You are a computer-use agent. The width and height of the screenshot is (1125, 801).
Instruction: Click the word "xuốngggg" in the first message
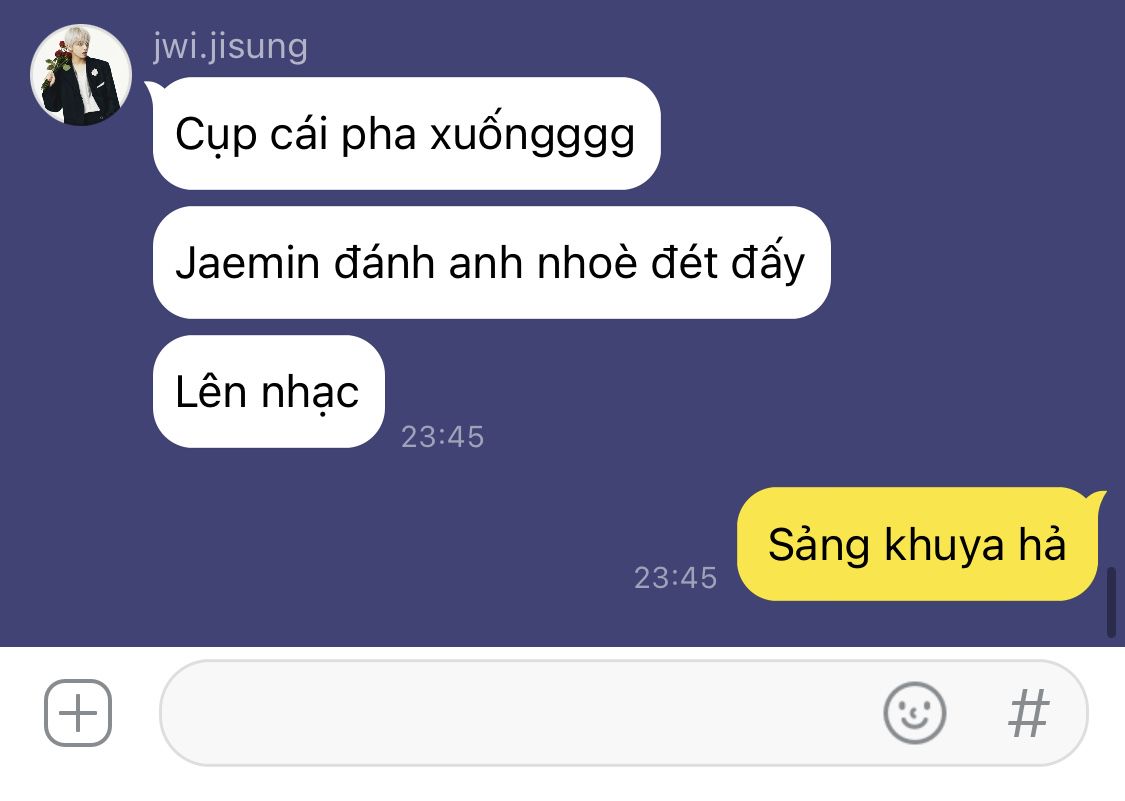(532, 134)
